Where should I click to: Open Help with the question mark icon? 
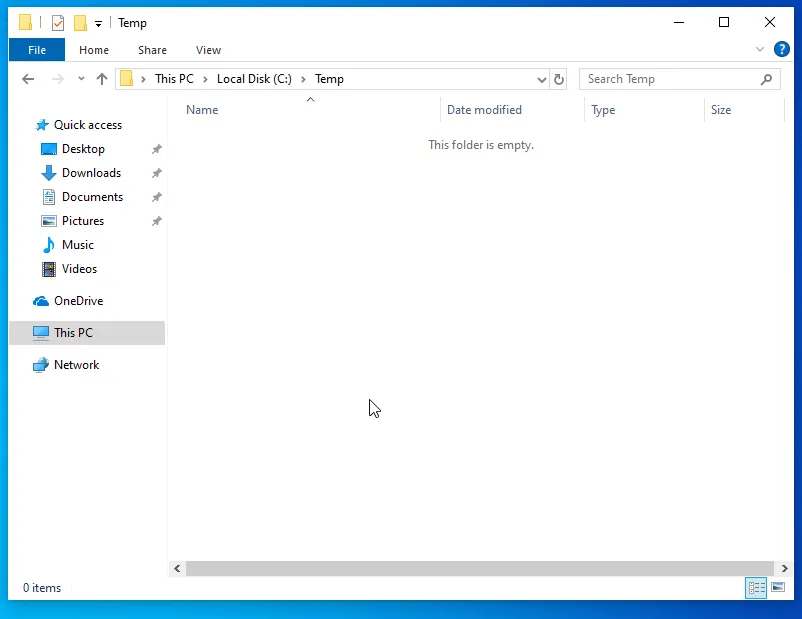pos(782,49)
